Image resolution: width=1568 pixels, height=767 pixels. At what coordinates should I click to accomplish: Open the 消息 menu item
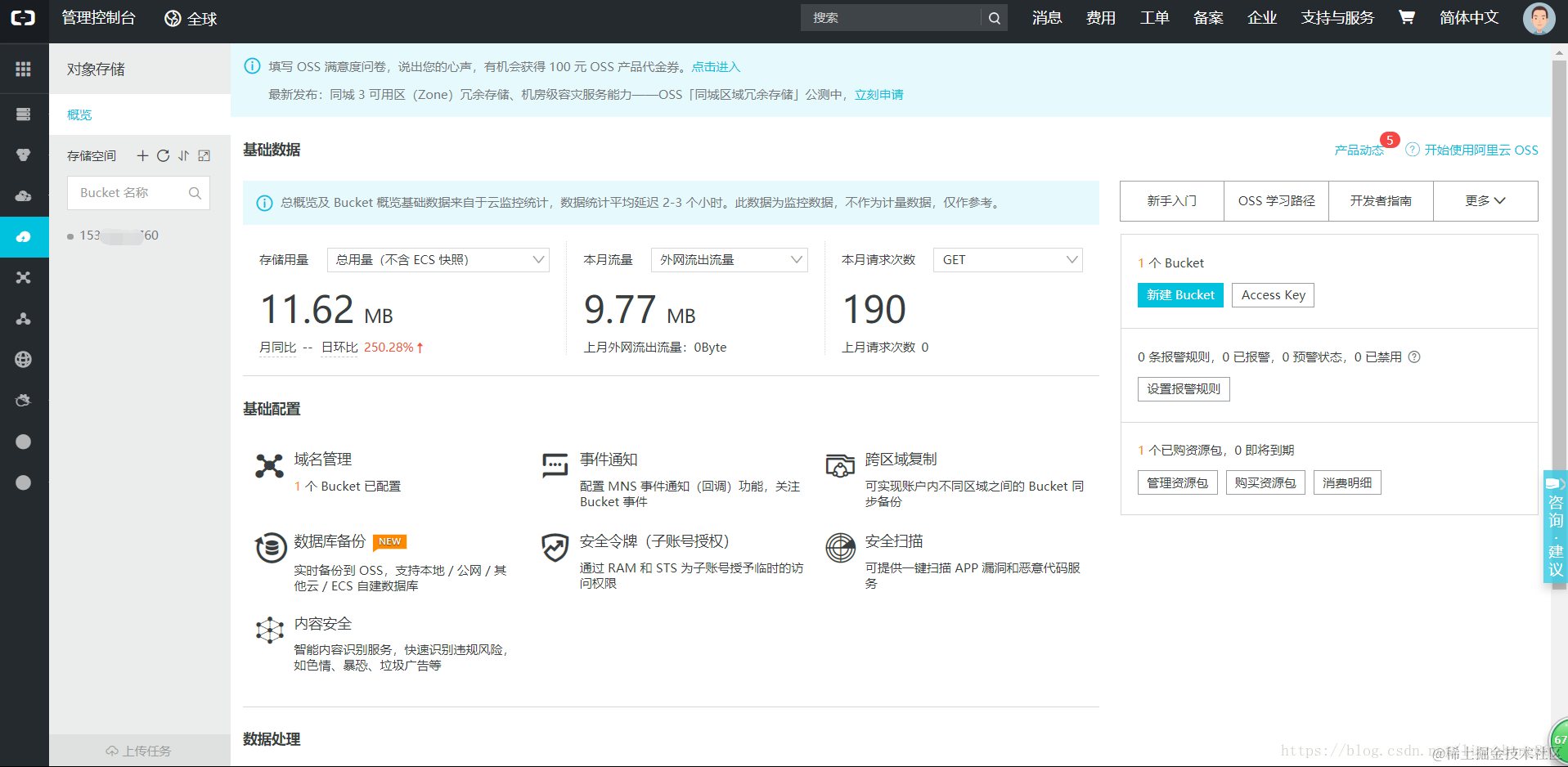point(1047,18)
